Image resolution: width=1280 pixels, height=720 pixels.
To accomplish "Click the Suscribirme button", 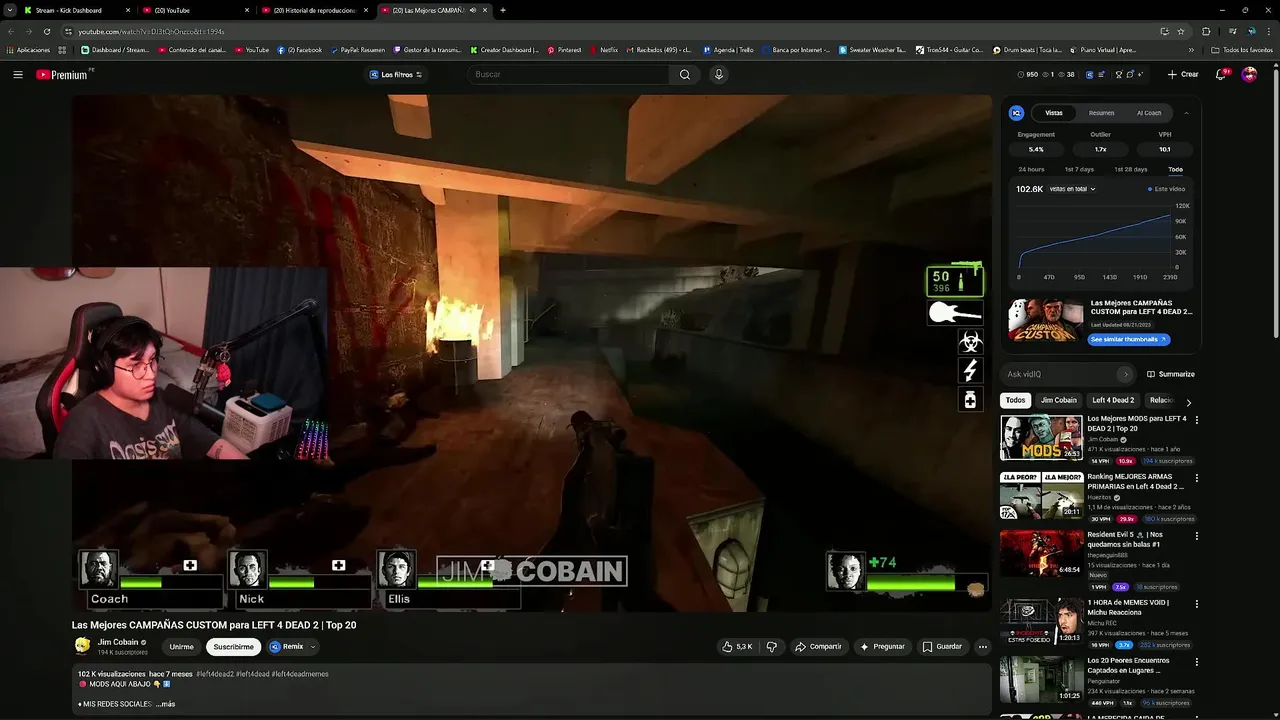I will [x=233, y=647].
